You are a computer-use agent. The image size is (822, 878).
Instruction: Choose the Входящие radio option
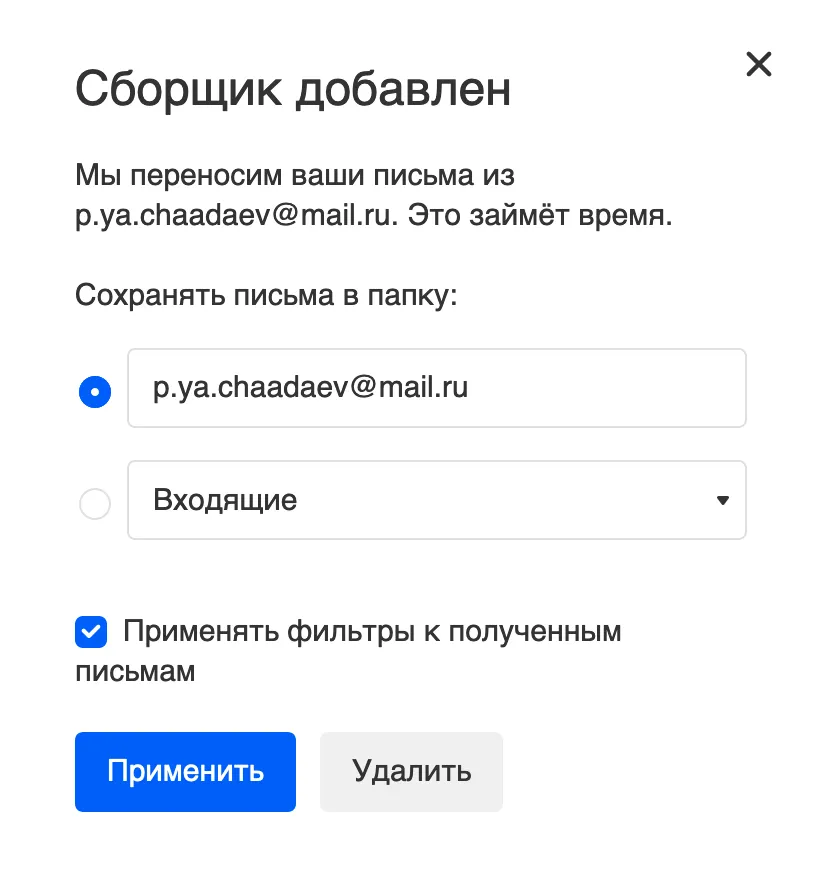click(95, 503)
